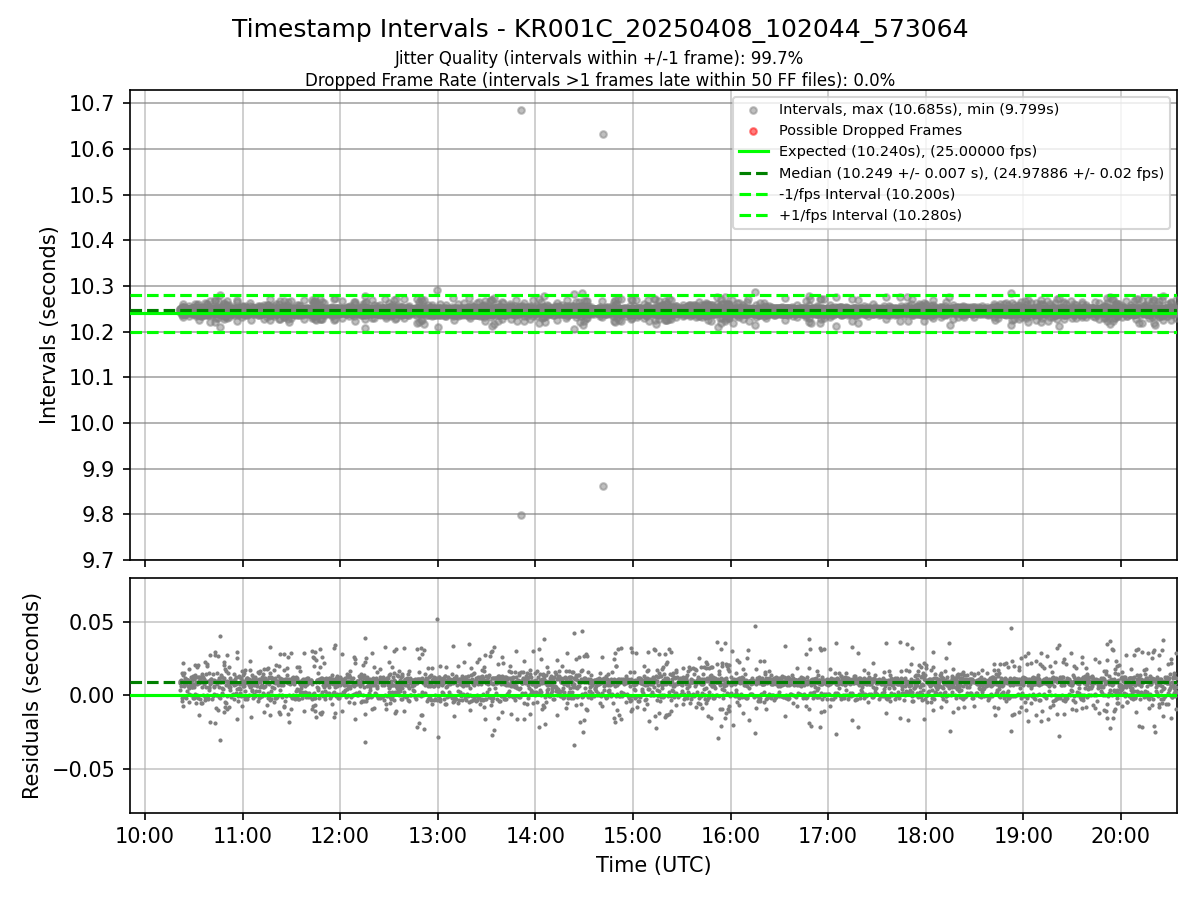The height and width of the screenshot is (900, 1200).
Task: Click the minimum interval outlier near 9.799 seconds
Action: [521, 515]
